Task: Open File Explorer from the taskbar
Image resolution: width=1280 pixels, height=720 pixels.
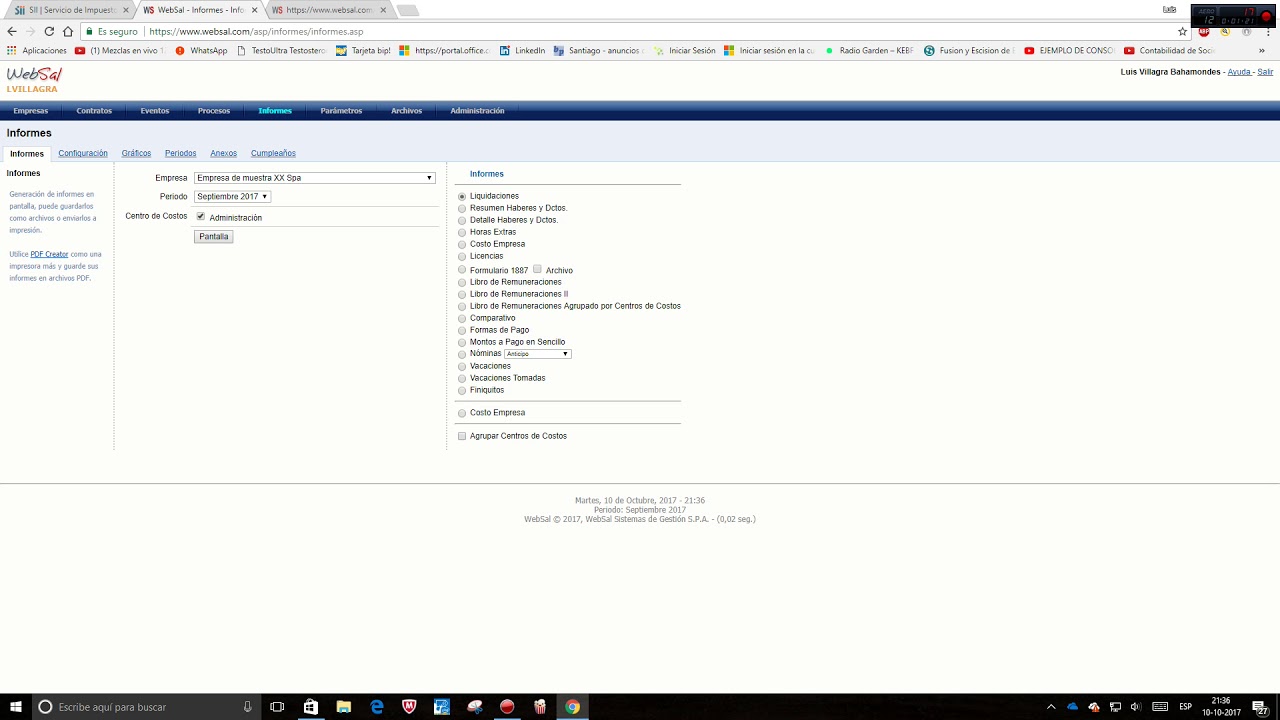Action: point(343,707)
